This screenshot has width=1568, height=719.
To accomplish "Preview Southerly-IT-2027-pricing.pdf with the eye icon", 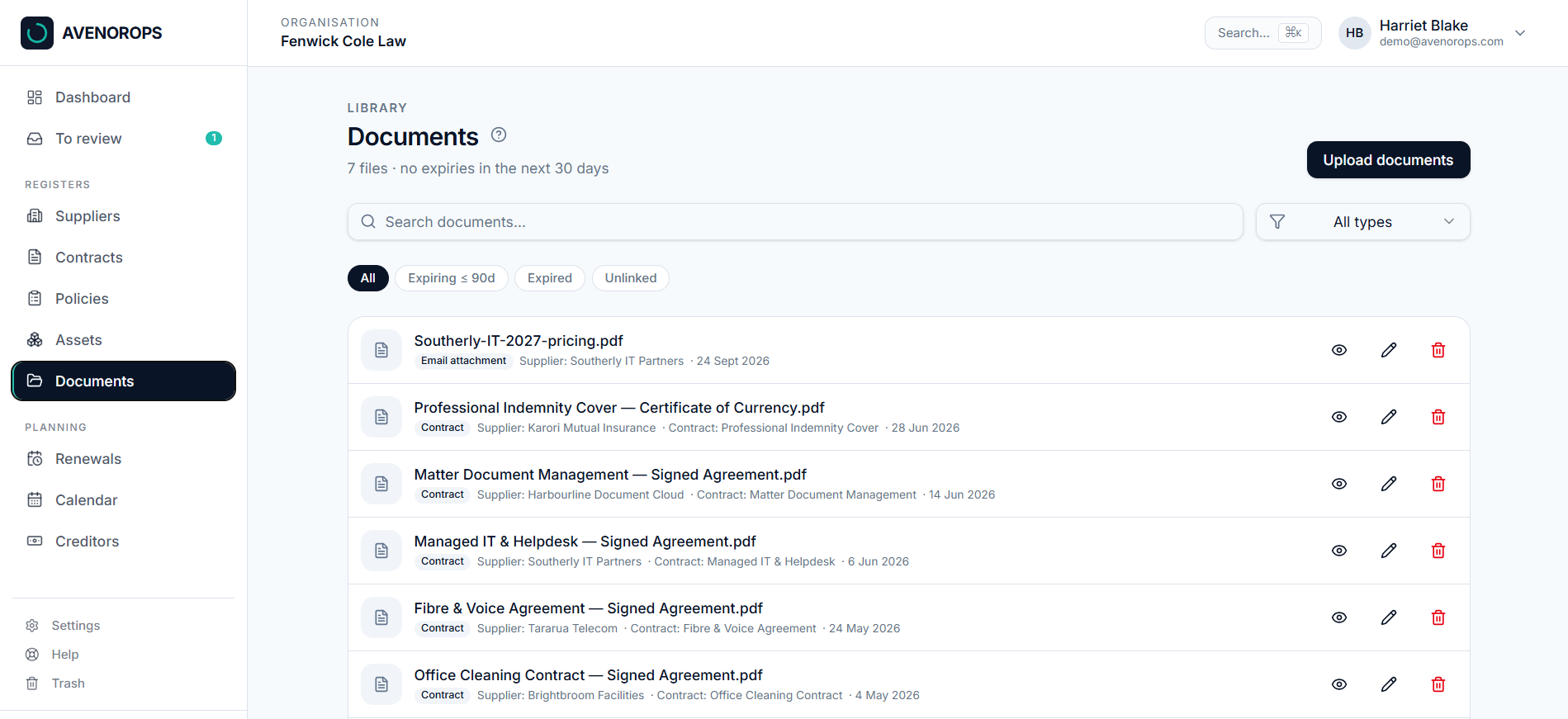I will tap(1339, 350).
